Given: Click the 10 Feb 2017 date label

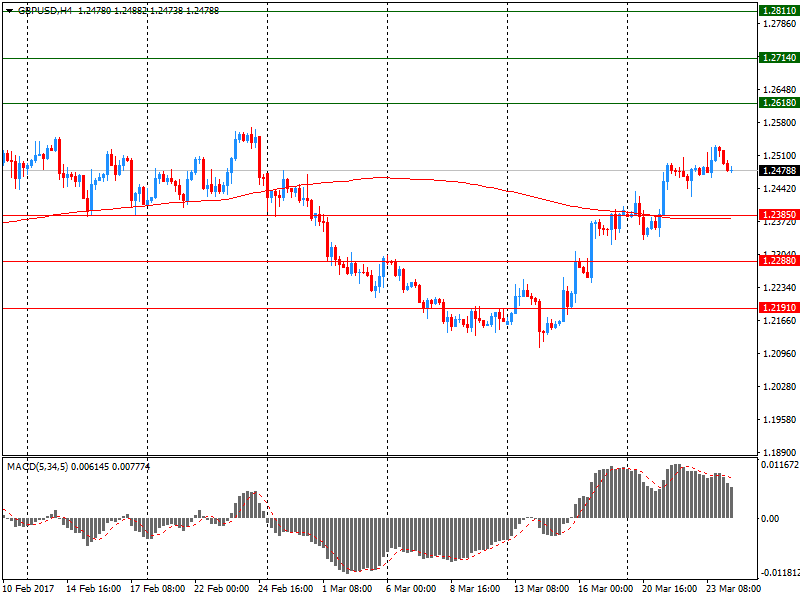Looking at the screenshot, I should [28, 589].
